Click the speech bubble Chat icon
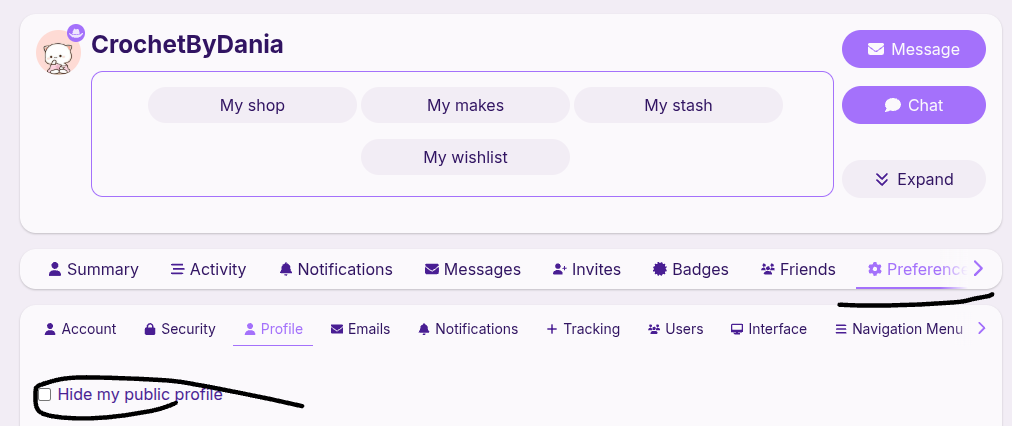The image size is (1012, 426). pyautogui.click(x=893, y=105)
